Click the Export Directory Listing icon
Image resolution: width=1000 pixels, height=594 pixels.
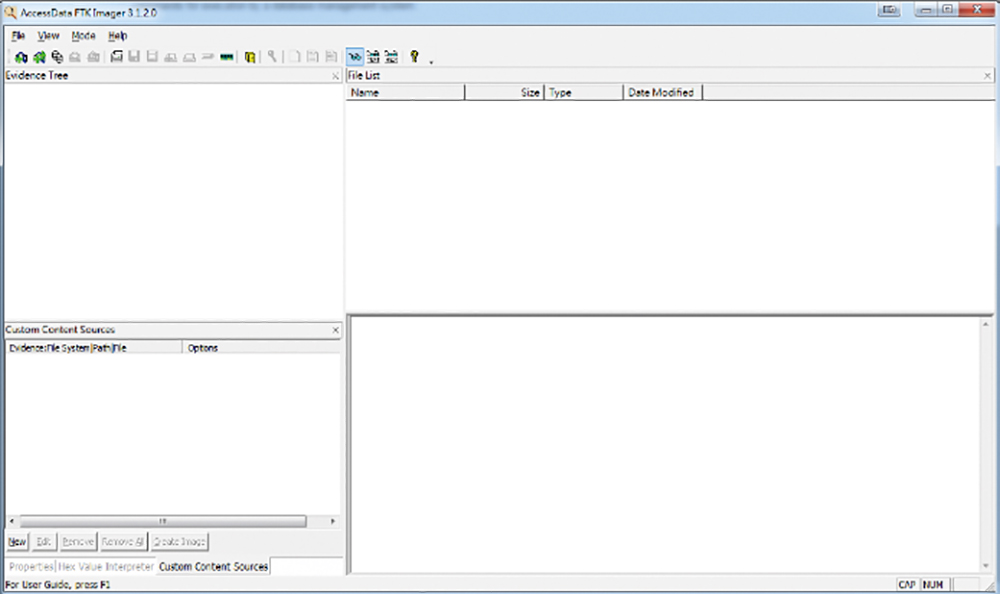tap(331, 57)
